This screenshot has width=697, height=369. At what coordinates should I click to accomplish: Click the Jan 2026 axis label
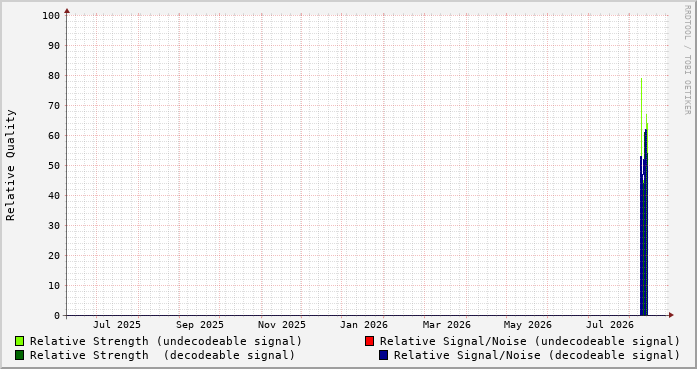pyautogui.click(x=364, y=325)
